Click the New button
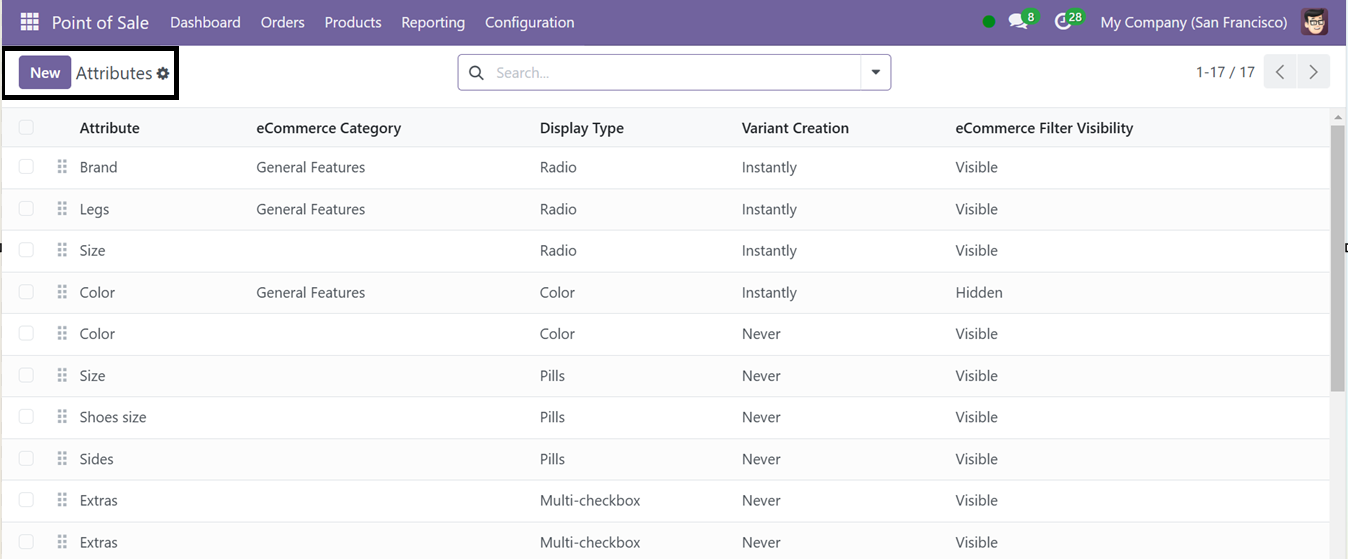Viewport: 1348px width, 559px height. 45,72
